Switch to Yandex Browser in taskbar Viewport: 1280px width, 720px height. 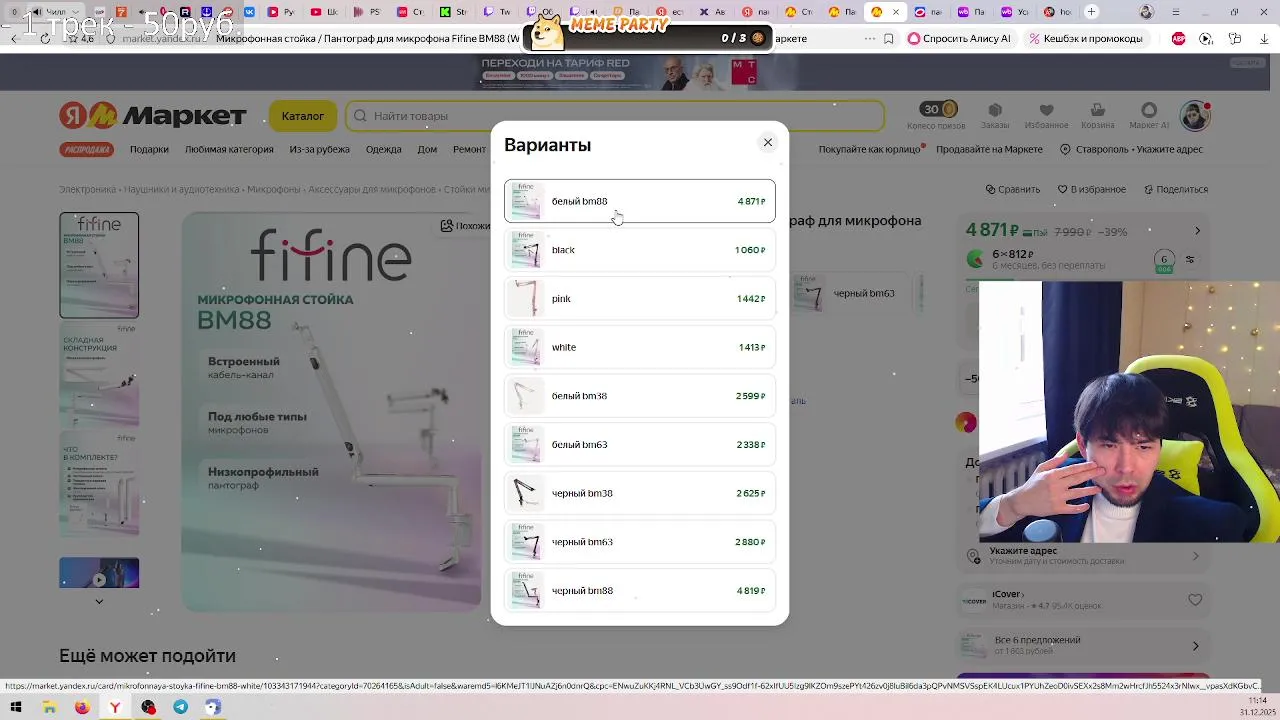(x=115, y=707)
